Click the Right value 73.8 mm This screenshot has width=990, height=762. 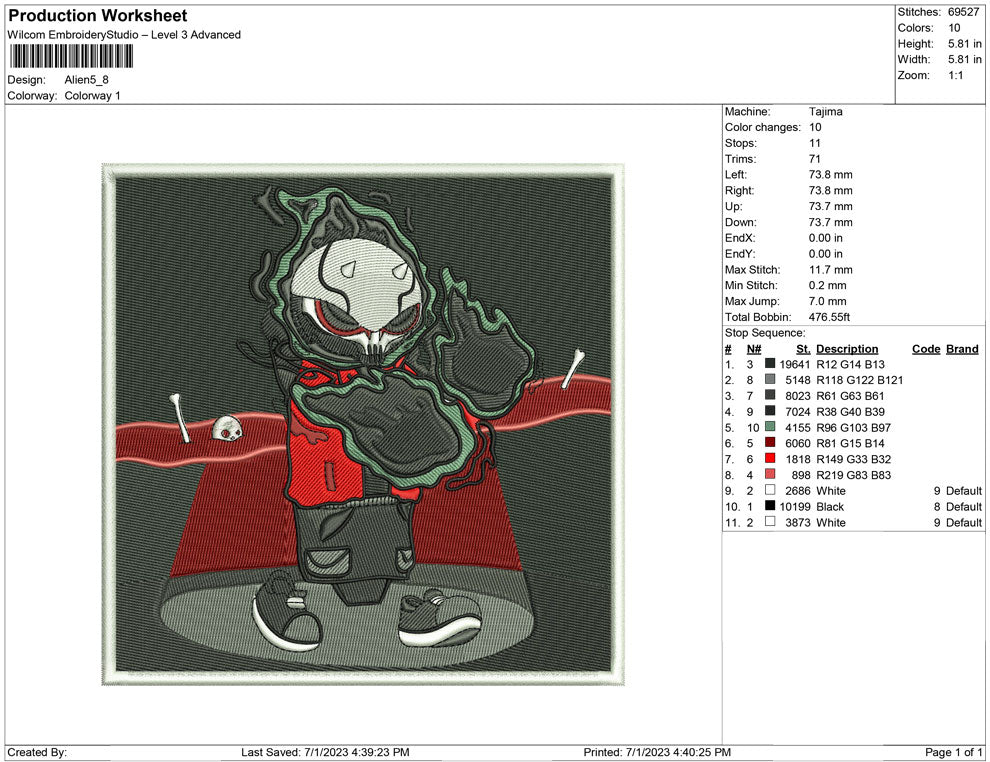tap(830, 191)
